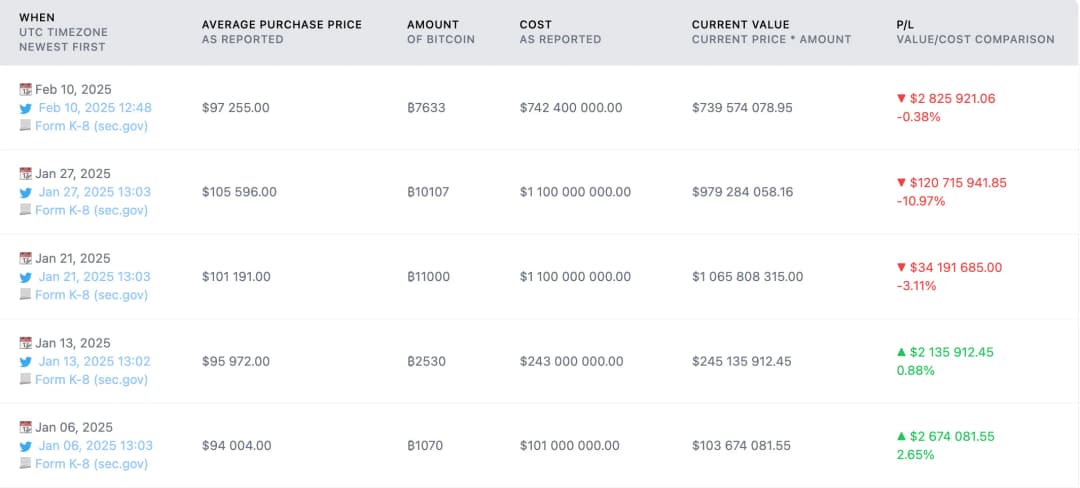
Task: Click the AVERAGE PURCHASE PRICE column header
Action: tap(281, 24)
